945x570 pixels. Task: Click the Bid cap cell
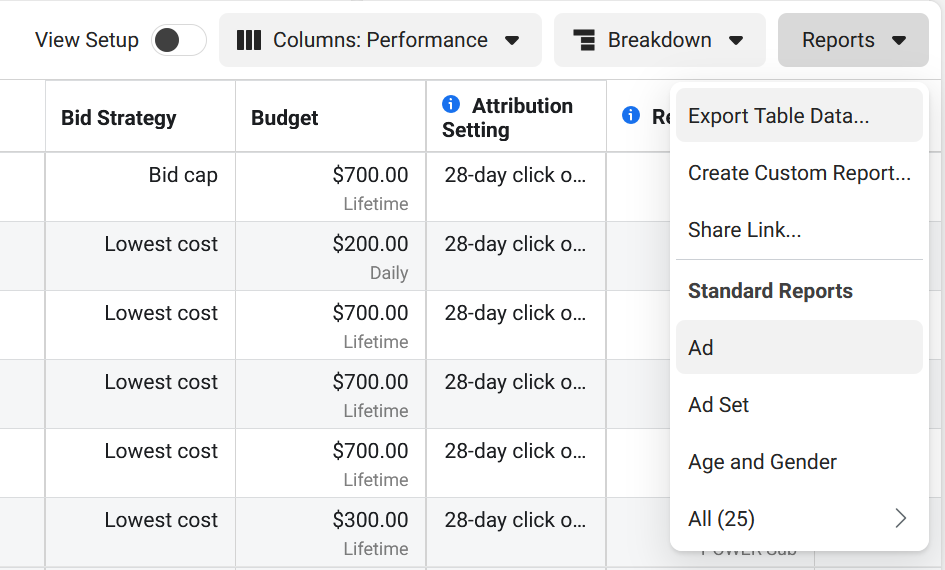point(183,176)
